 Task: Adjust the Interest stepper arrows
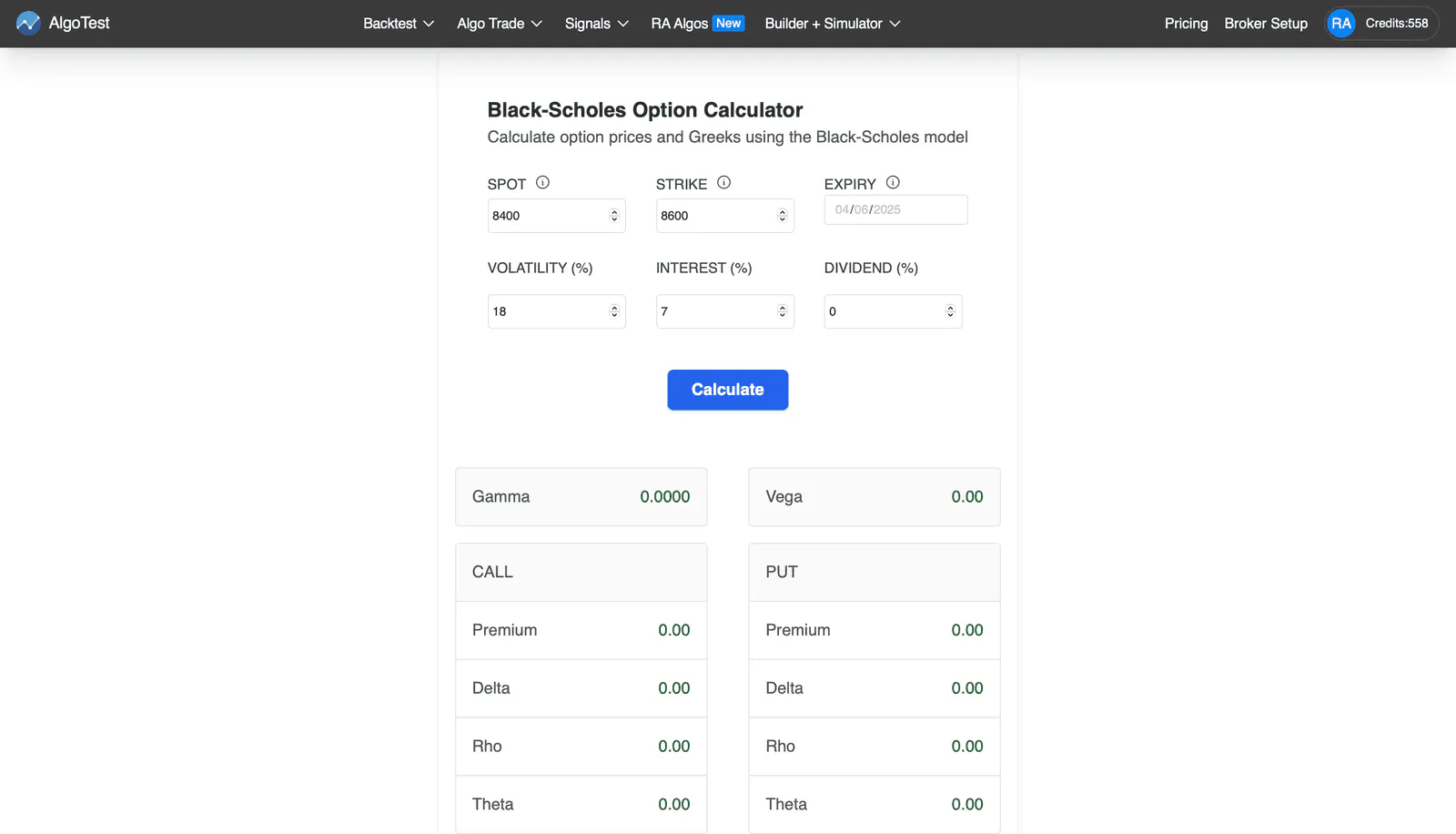click(782, 311)
